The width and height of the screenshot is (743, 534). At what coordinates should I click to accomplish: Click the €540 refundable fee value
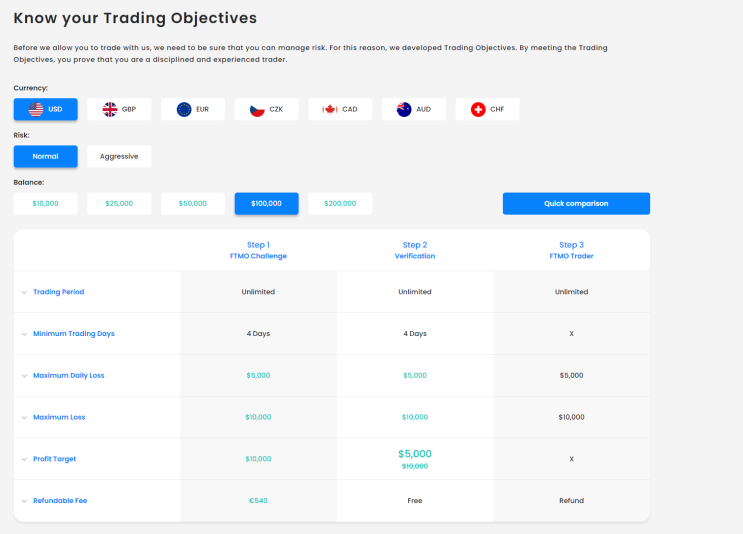pyautogui.click(x=258, y=500)
